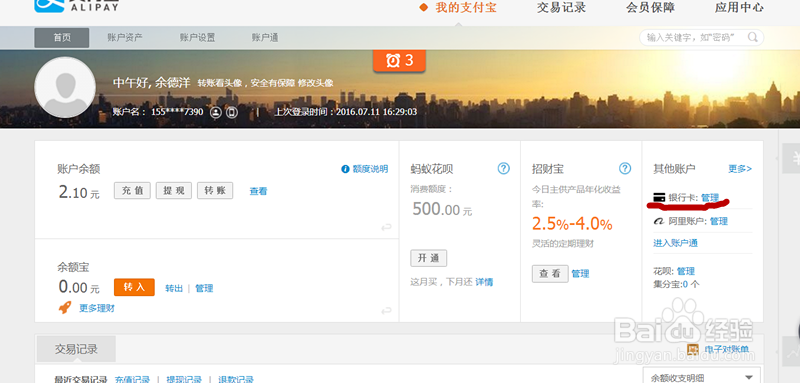This screenshot has height=383, width=800.
Task: Open the alarm notification badge showing 3
Action: [399, 60]
